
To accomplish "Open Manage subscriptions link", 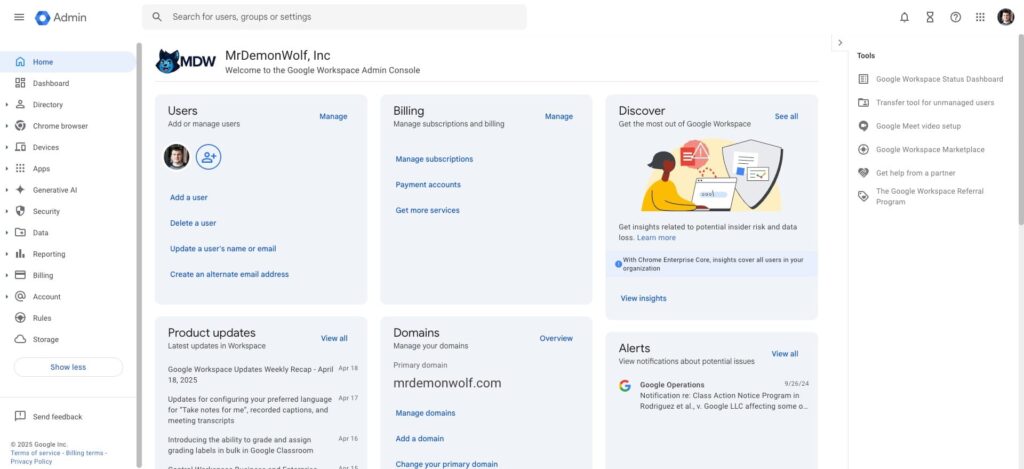I will 434,159.
